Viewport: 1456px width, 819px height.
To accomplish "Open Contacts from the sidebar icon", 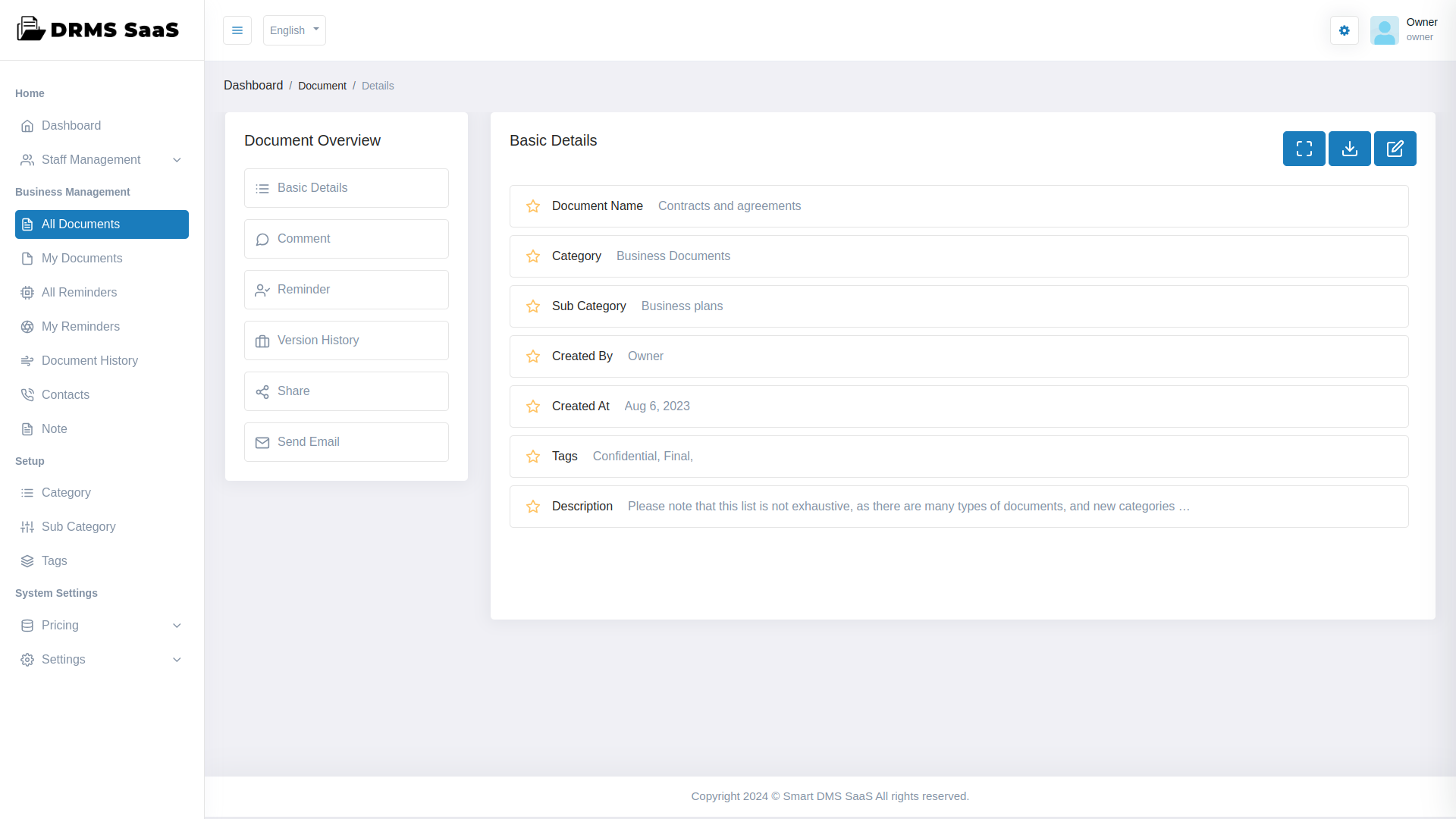I will click(x=27, y=394).
